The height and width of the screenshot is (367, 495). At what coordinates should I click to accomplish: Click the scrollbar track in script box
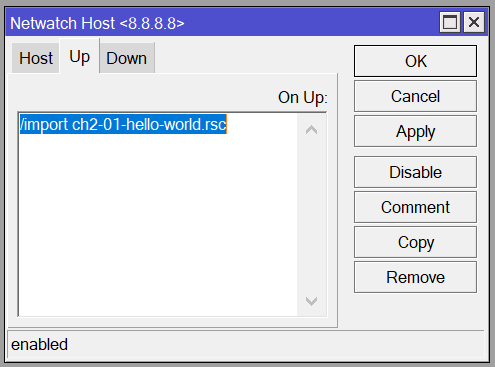click(x=311, y=215)
